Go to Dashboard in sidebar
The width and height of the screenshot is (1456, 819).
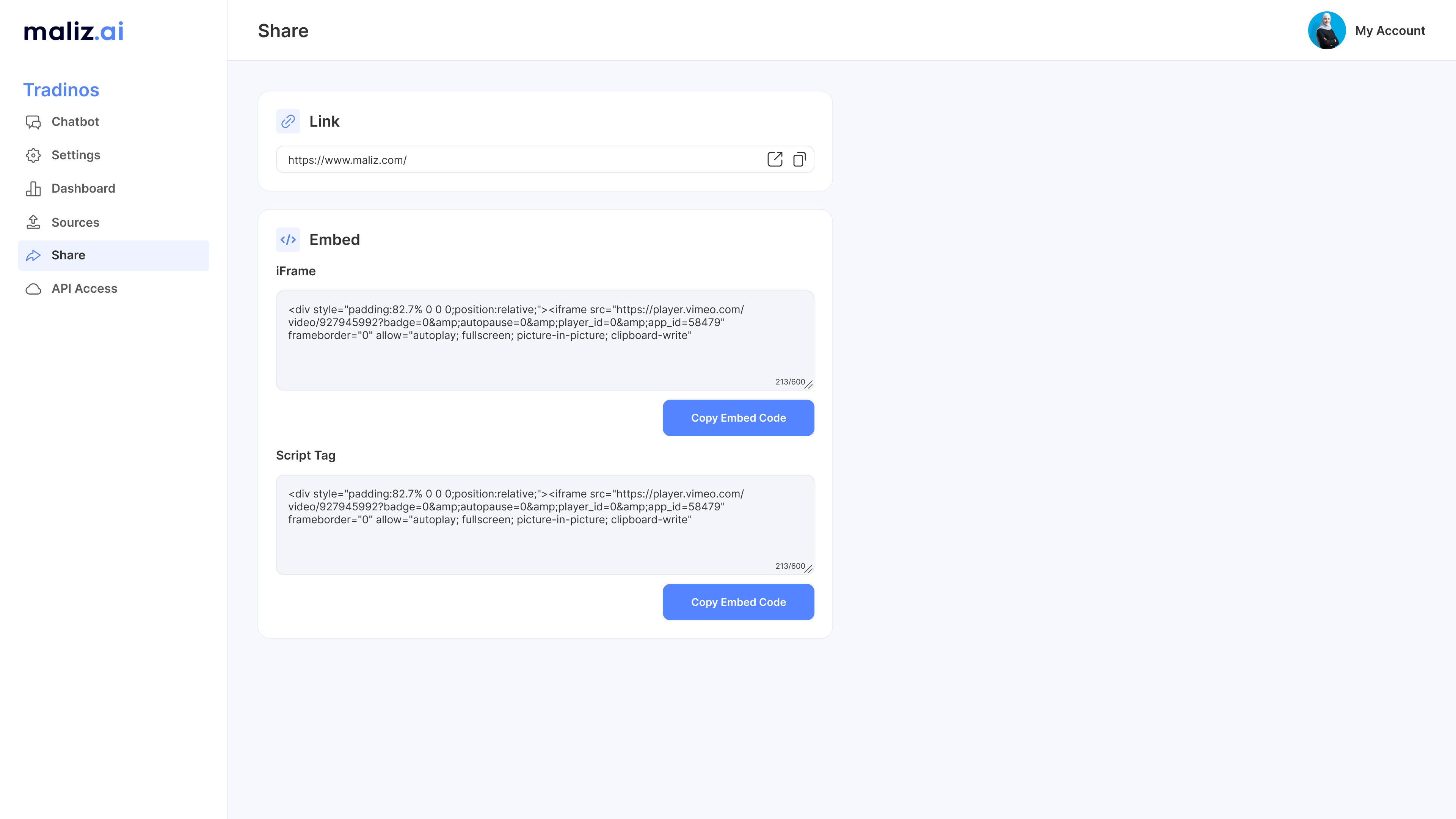83,189
